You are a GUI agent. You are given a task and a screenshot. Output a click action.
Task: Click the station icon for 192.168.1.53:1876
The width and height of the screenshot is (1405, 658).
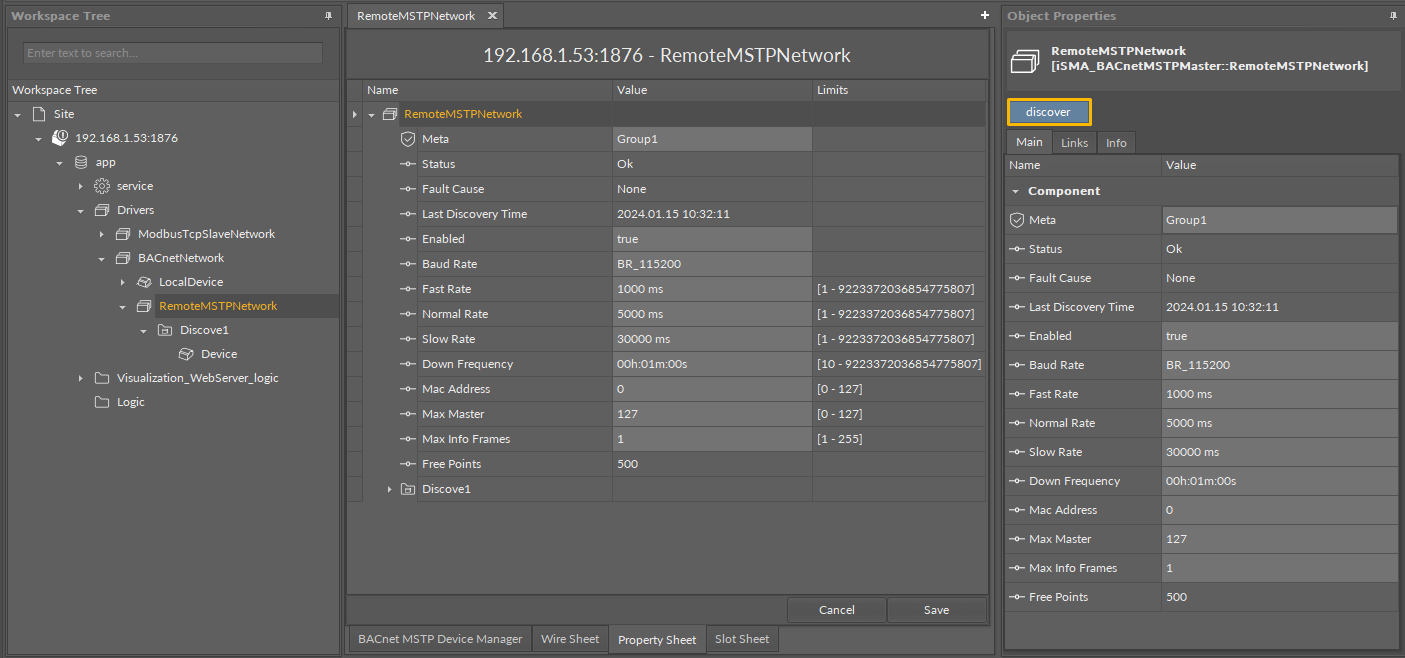[60, 138]
